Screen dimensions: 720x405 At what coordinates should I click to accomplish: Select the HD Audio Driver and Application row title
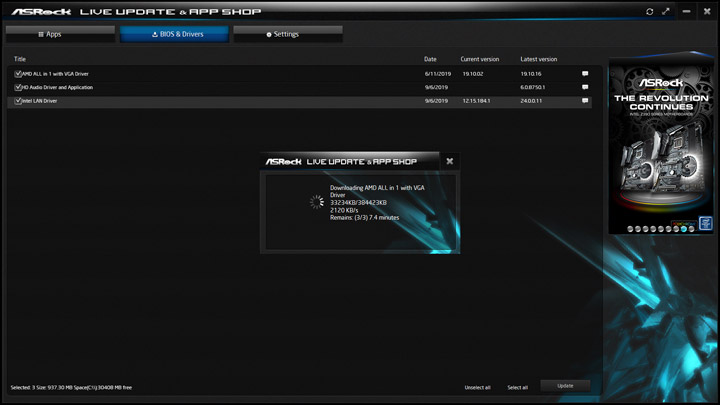(x=57, y=87)
